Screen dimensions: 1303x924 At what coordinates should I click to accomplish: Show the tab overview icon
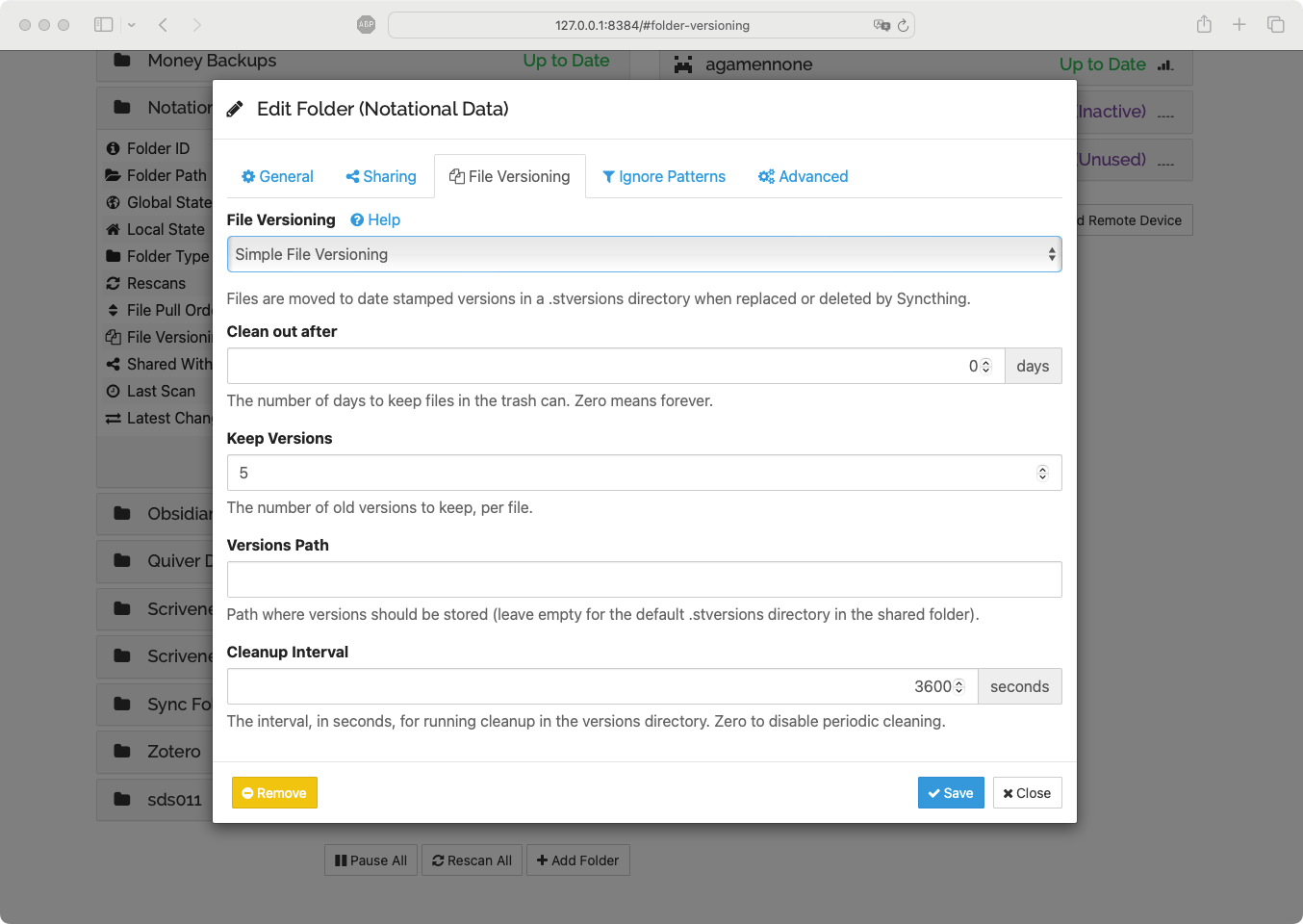coord(1276,25)
